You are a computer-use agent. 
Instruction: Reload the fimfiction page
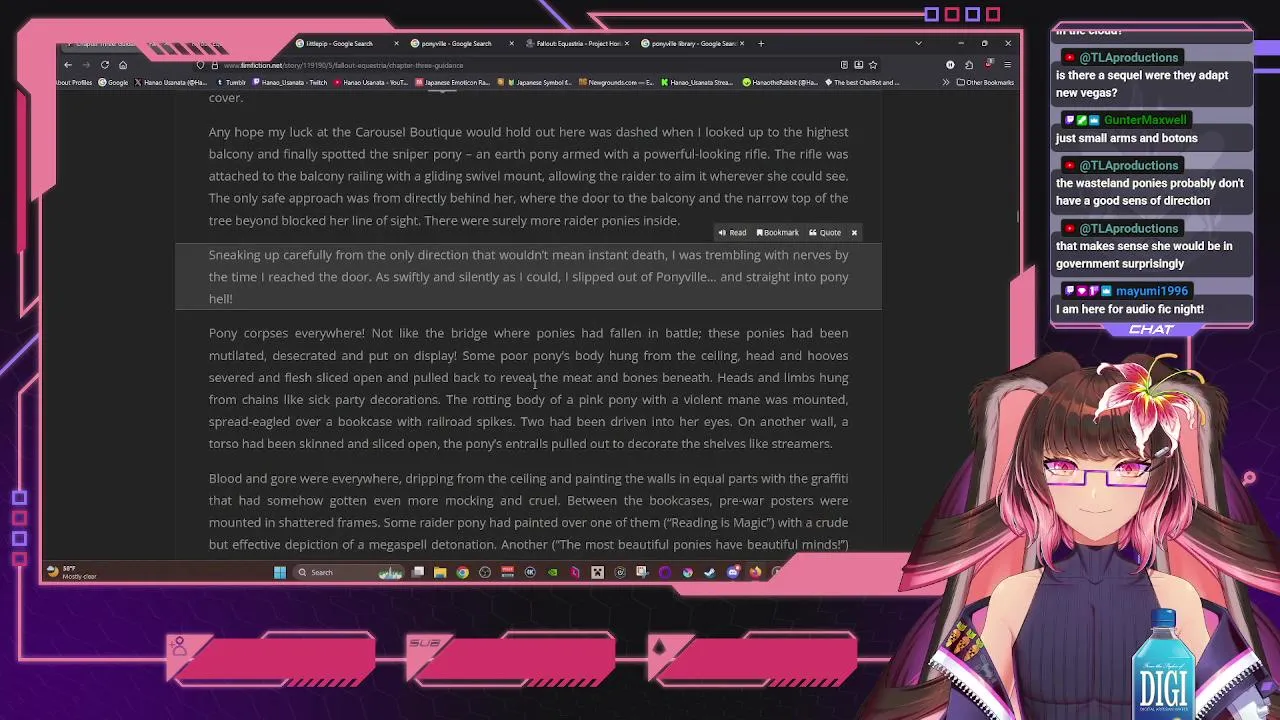[104, 65]
